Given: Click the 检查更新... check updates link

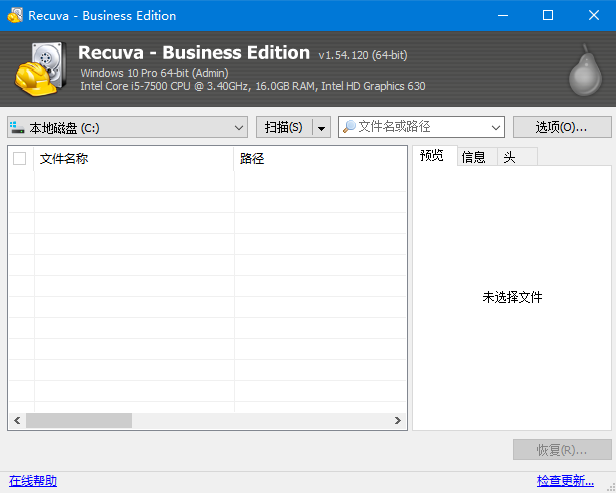Looking at the screenshot, I should coord(565,480).
